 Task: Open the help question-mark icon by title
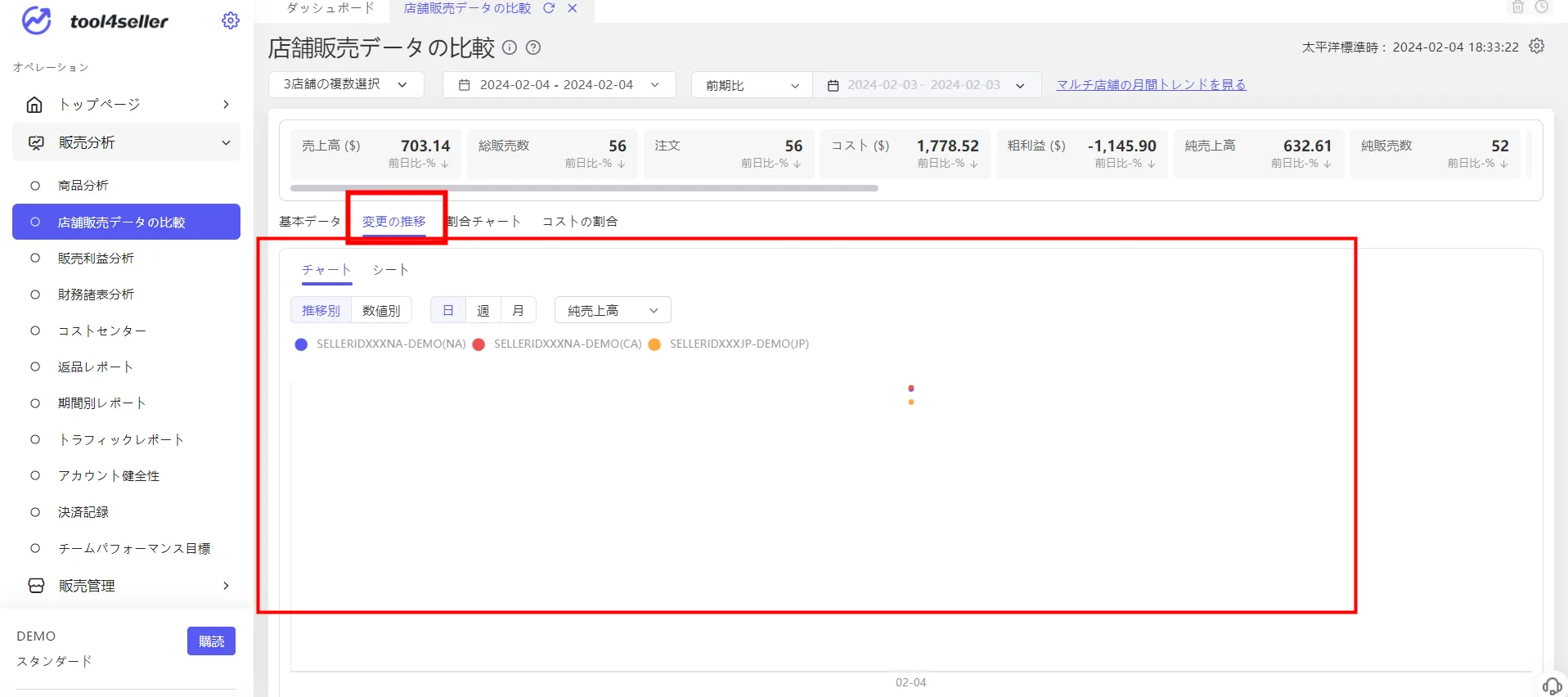pyautogui.click(x=533, y=47)
